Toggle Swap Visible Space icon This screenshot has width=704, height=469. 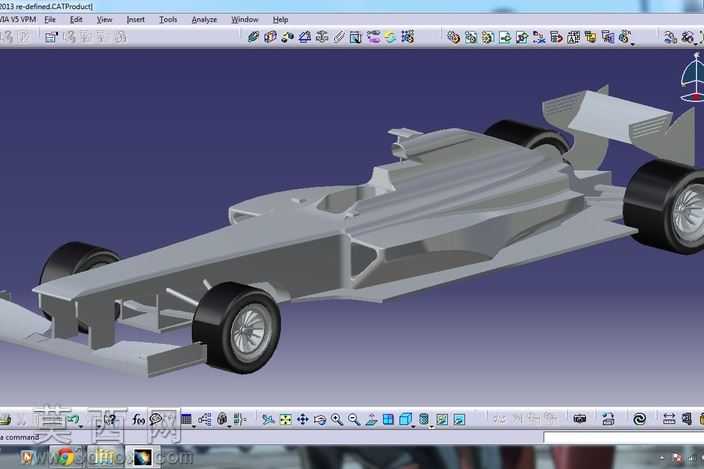459,420
